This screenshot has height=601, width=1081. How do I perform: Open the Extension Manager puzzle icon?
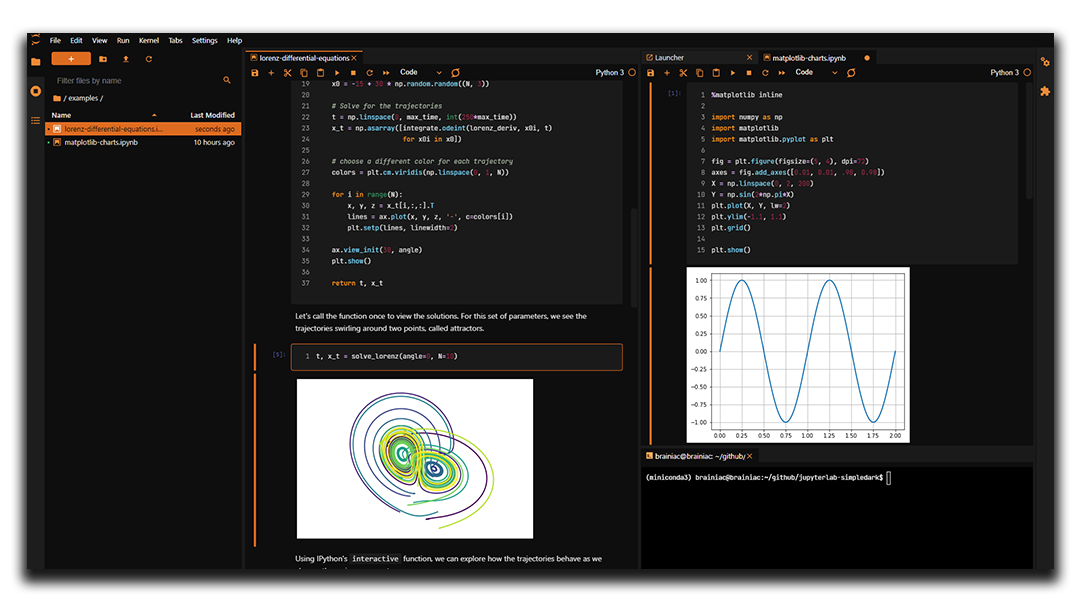(x=1045, y=91)
